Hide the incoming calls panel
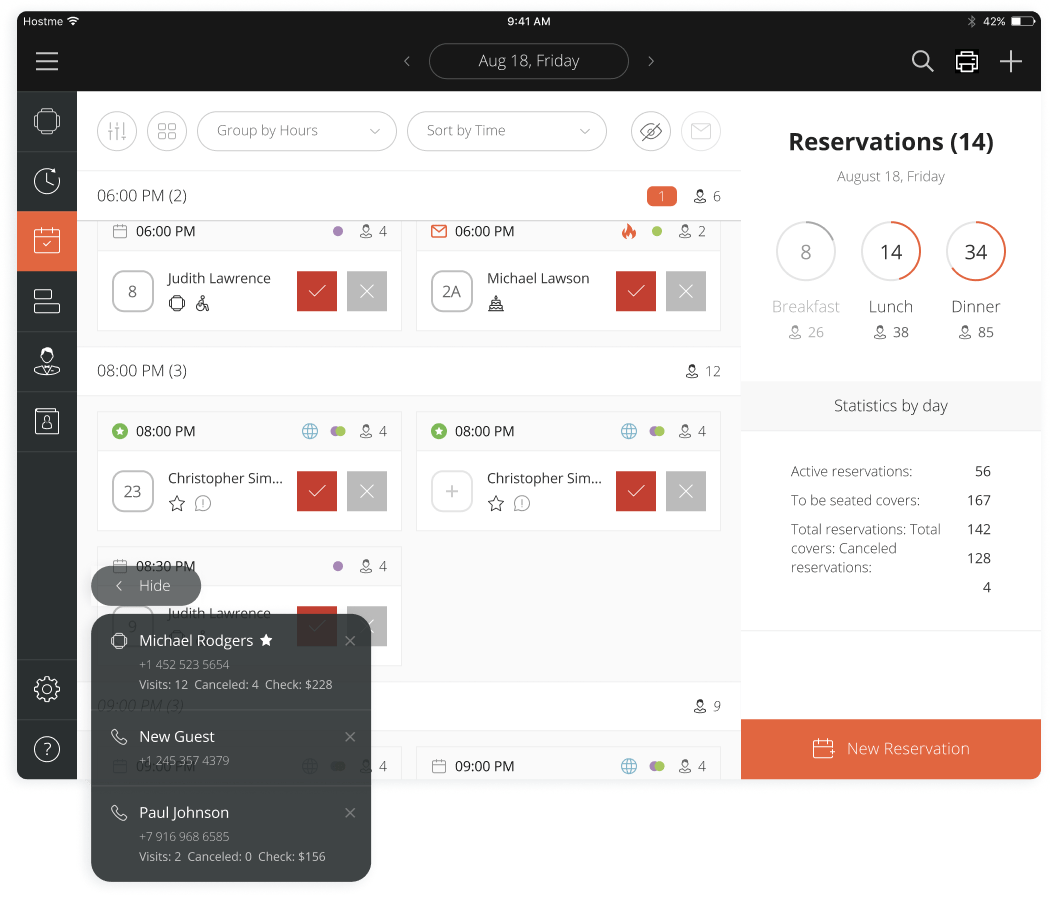 (146, 586)
